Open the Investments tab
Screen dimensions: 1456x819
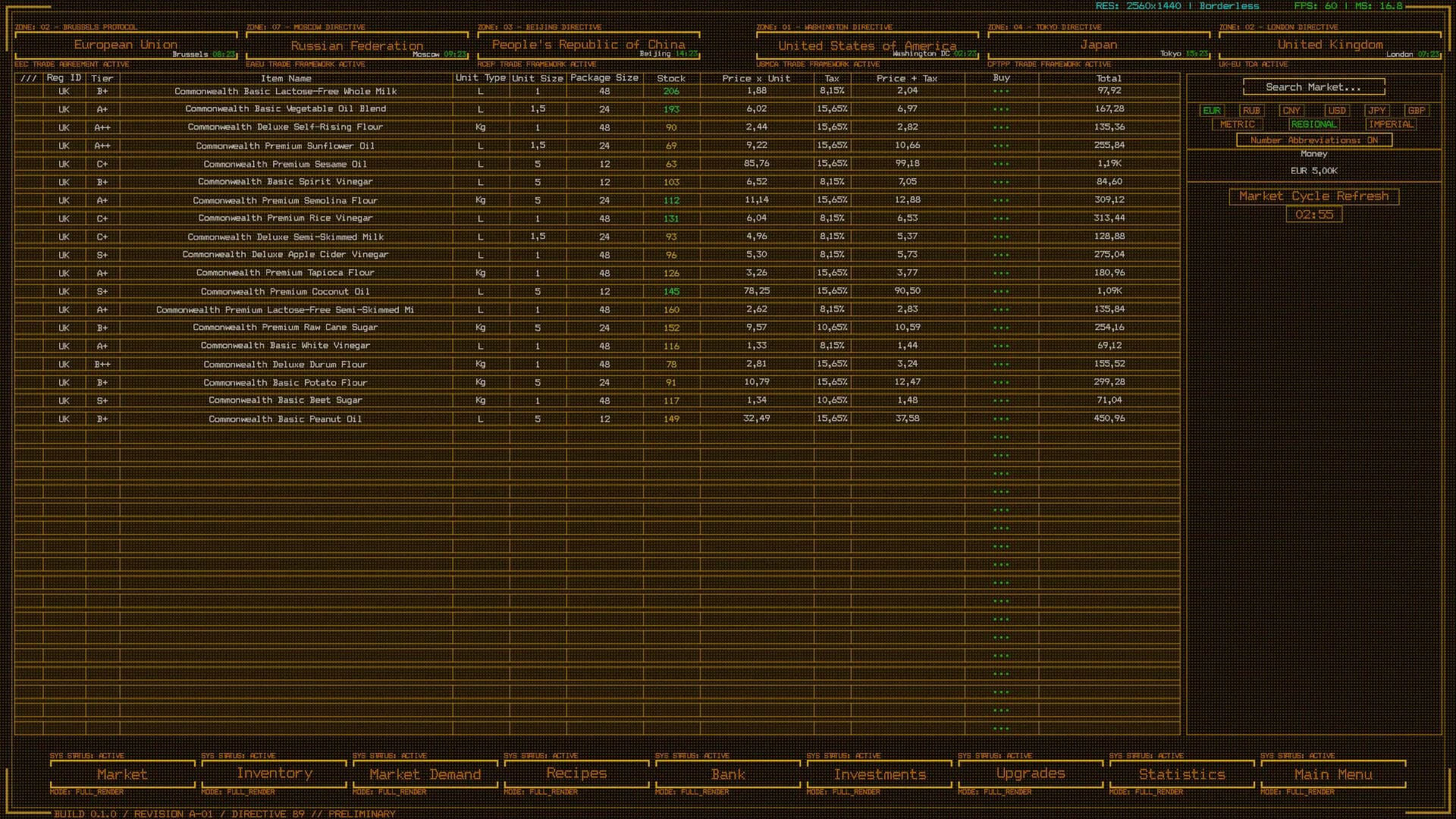click(x=880, y=774)
